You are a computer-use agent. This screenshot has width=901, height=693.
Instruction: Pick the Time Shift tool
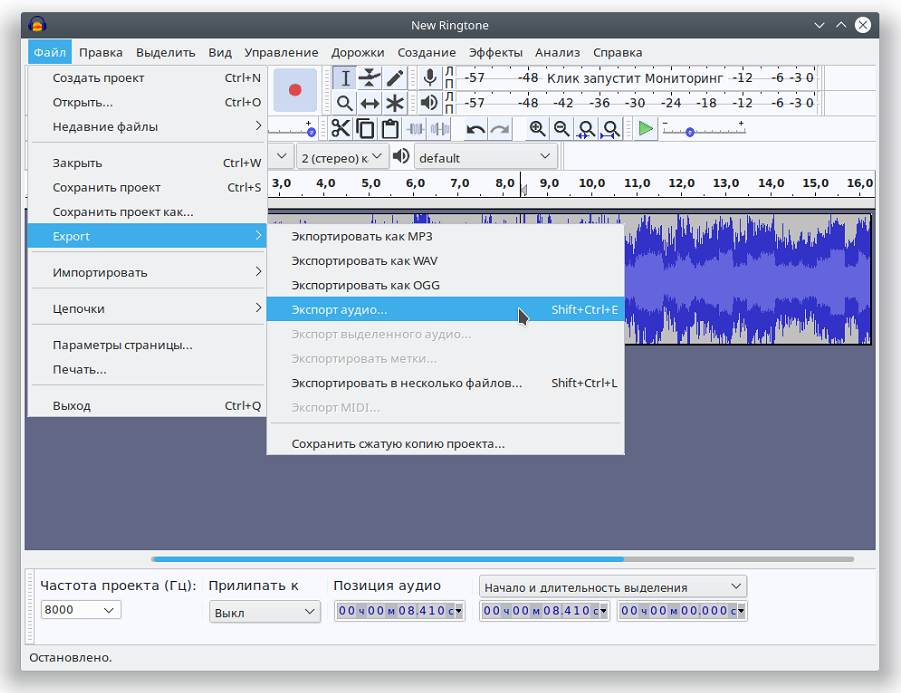pos(370,103)
